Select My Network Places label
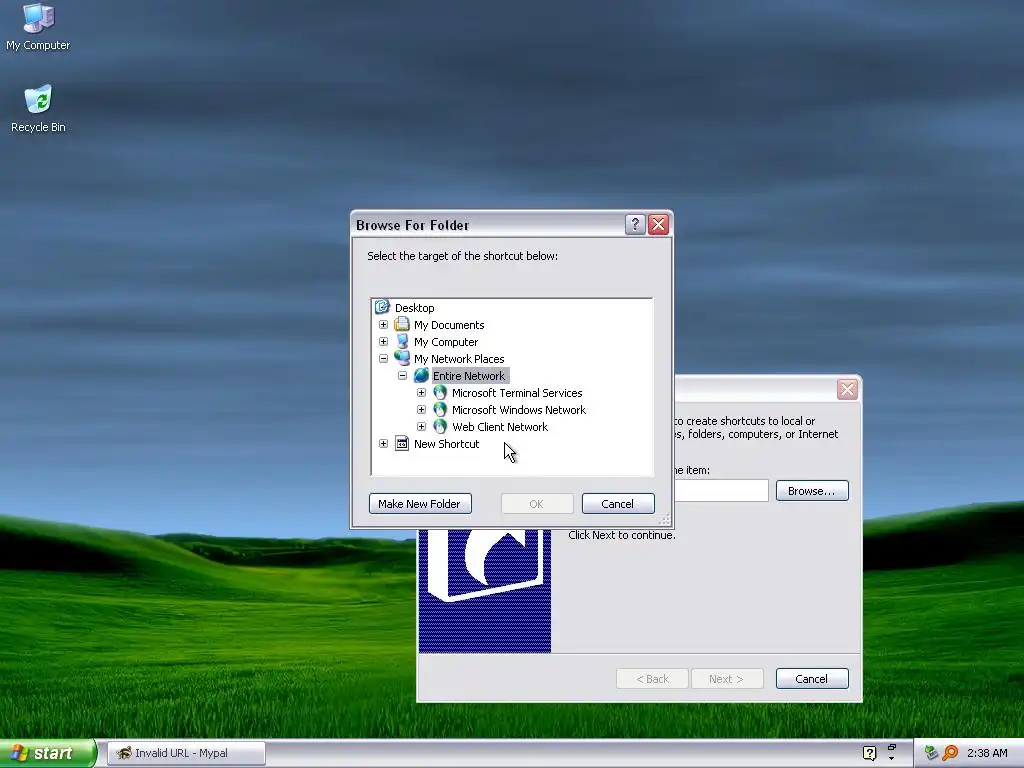1024x768 pixels. (458, 359)
